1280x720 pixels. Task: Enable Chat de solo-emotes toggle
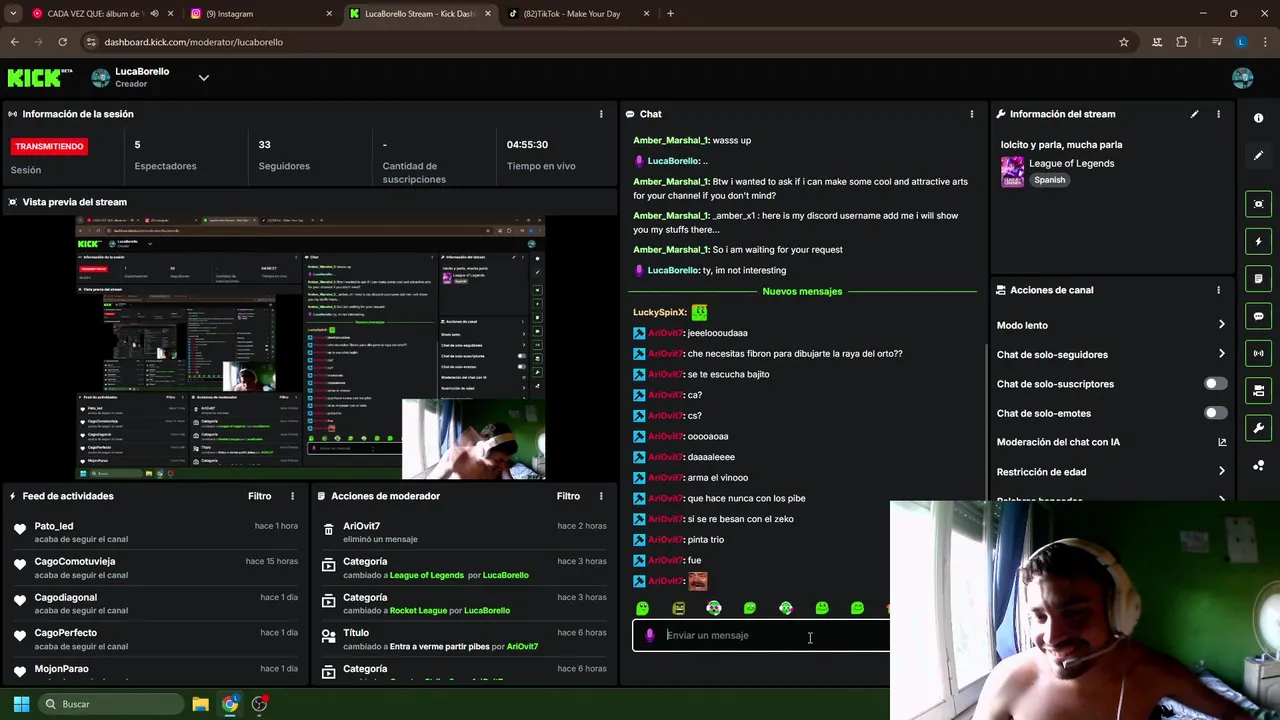1215,413
